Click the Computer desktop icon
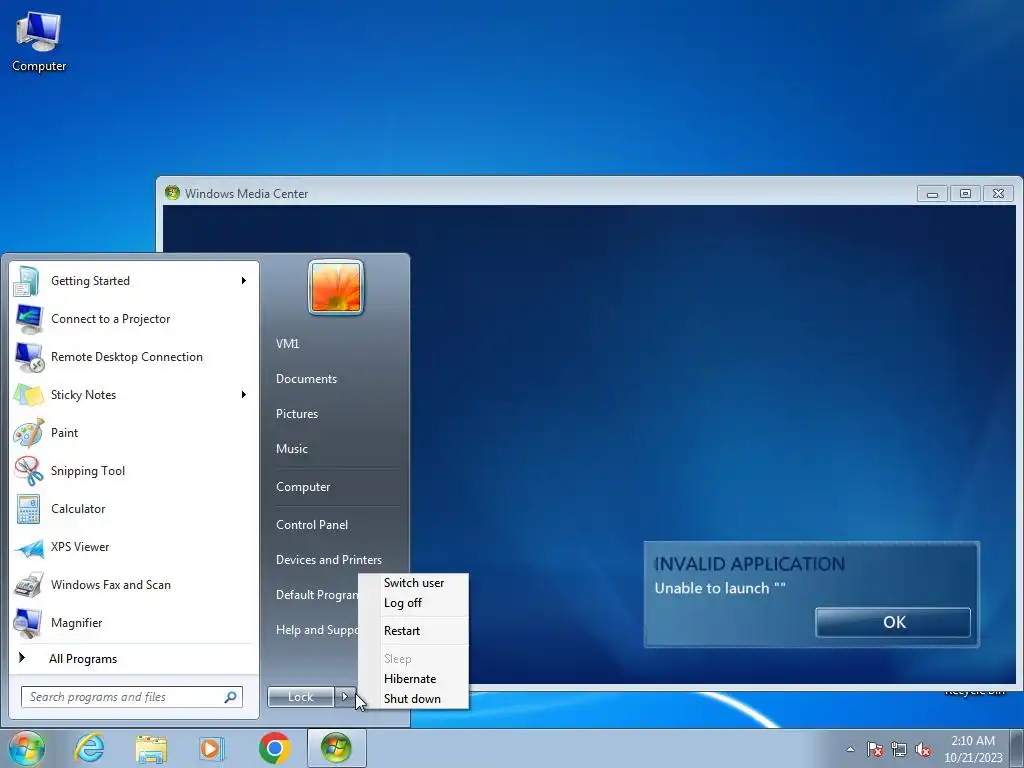Screen dimensions: 1024x768 [39, 42]
